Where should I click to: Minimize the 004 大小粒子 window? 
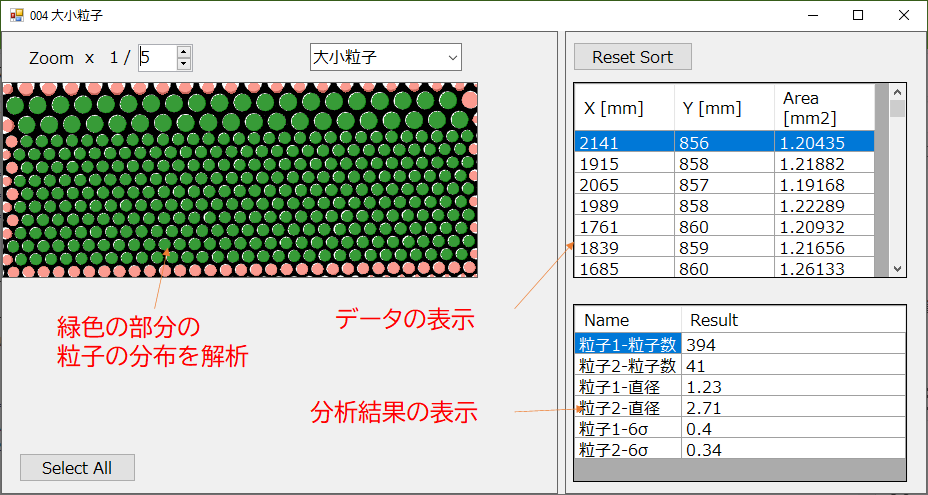[x=811, y=15]
